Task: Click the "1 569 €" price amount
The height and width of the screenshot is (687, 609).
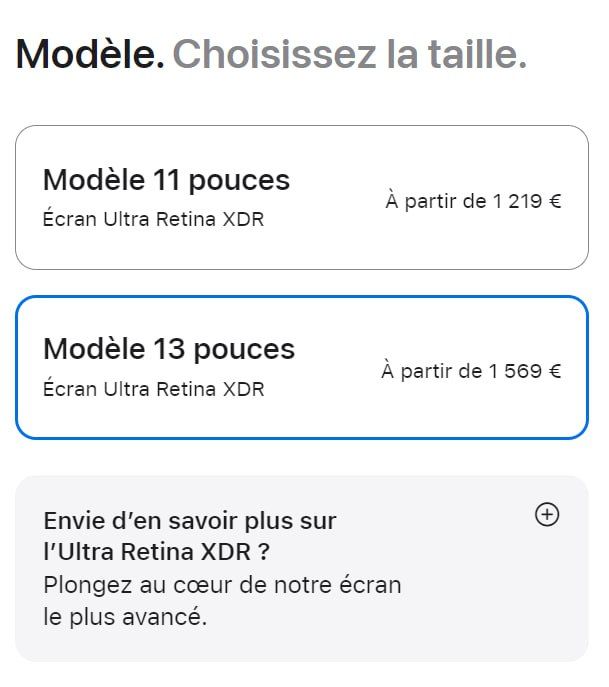Action: tap(524, 371)
